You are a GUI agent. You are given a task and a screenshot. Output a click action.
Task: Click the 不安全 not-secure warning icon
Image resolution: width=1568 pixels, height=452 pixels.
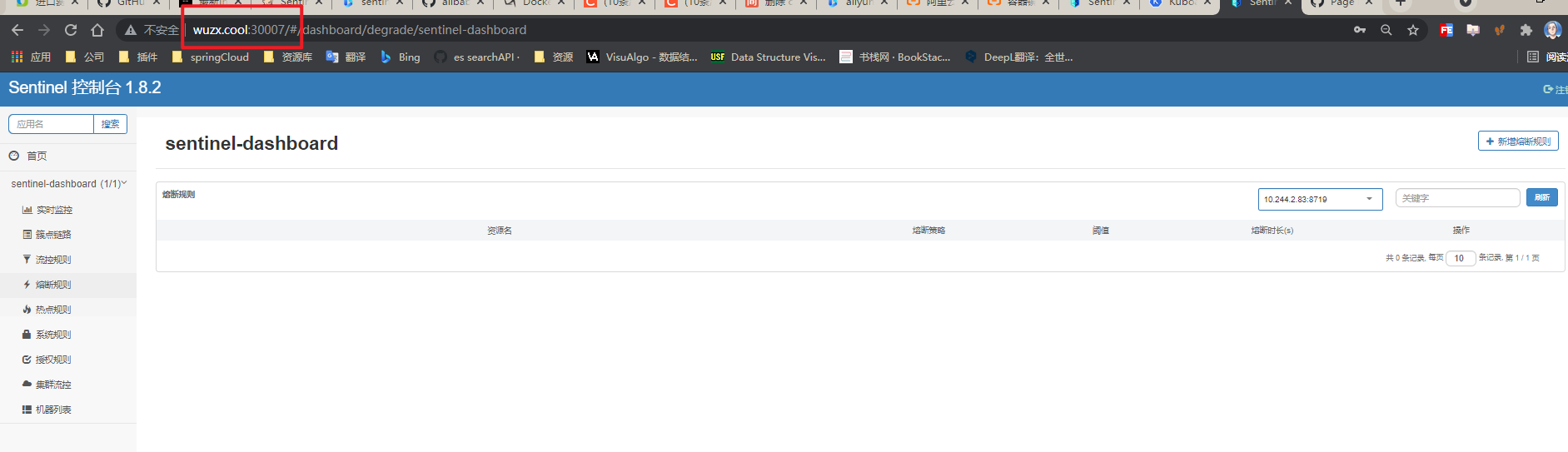coord(131,30)
